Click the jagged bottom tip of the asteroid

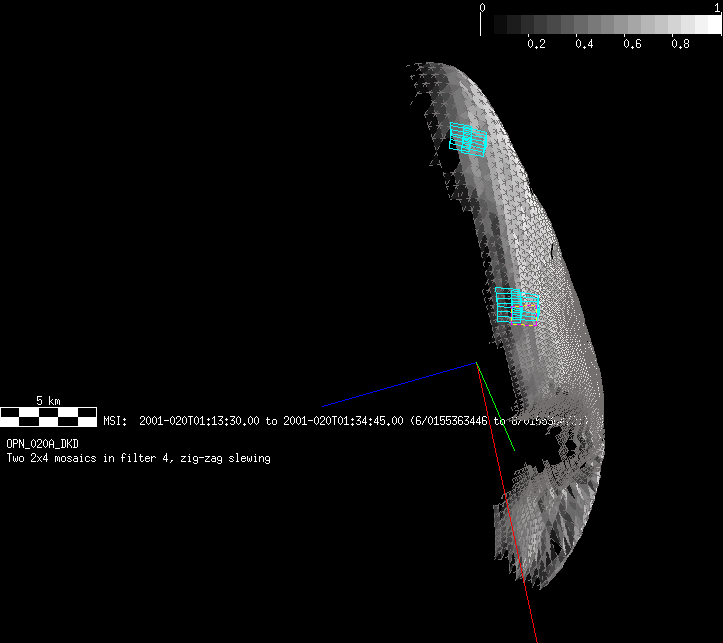click(520, 570)
